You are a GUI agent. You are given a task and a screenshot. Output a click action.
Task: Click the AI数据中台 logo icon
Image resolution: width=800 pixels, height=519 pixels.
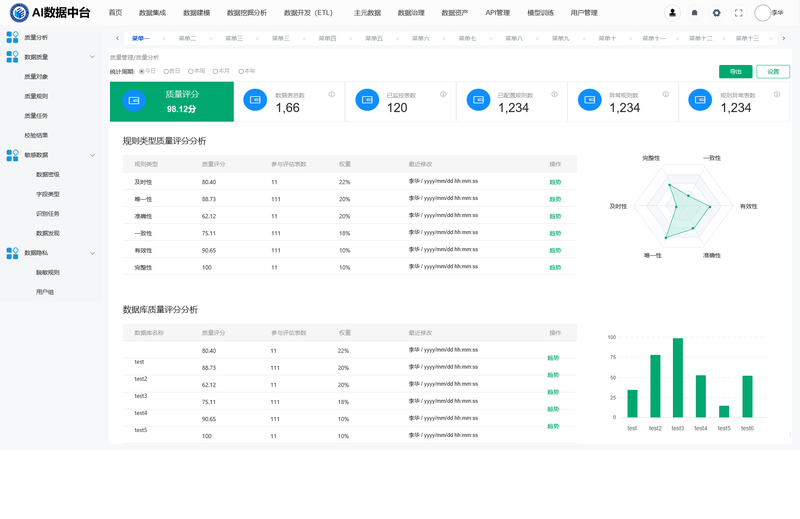[x=19, y=13]
